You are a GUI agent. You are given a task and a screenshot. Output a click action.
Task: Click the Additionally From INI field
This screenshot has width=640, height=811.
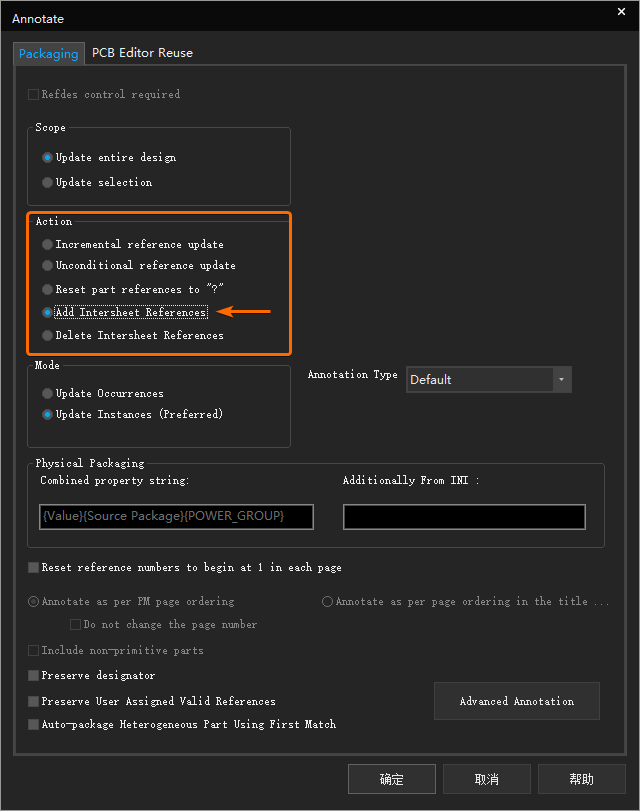point(464,516)
